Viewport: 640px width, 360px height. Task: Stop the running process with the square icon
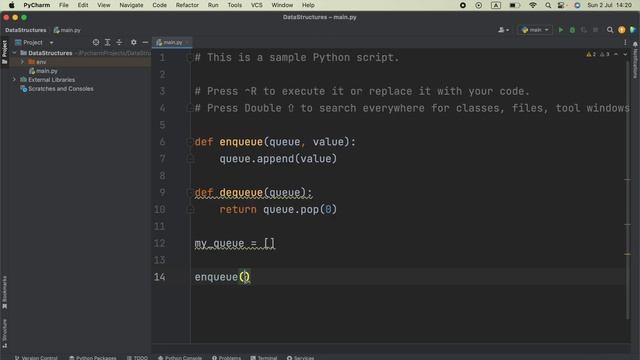click(596, 30)
